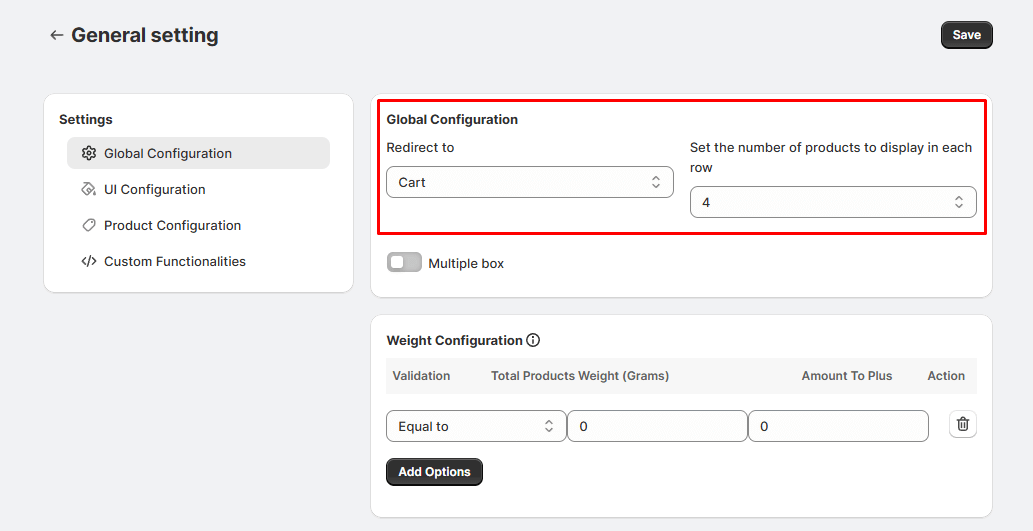Screen dimensions: 1033x531
Task: Delete the weight row using the trash icon
Action: 962,424
